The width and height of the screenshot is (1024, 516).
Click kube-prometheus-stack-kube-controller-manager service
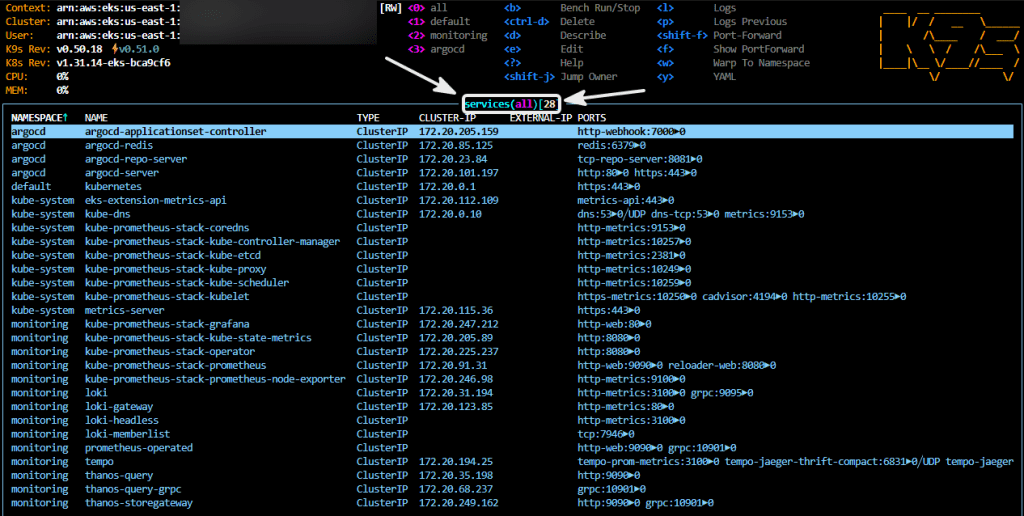pyautogui.click(x=212, y=241)
